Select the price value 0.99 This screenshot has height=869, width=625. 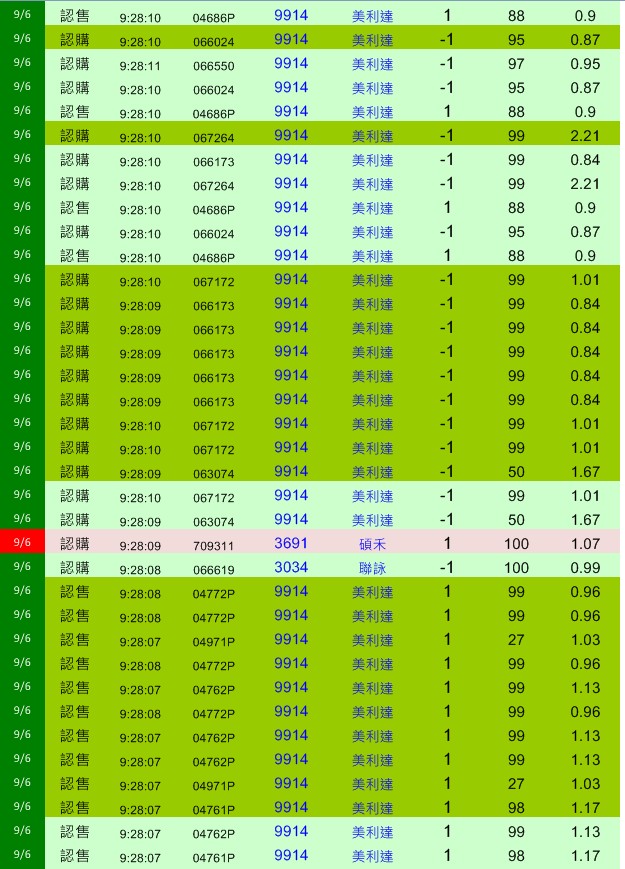coord(587,568)
